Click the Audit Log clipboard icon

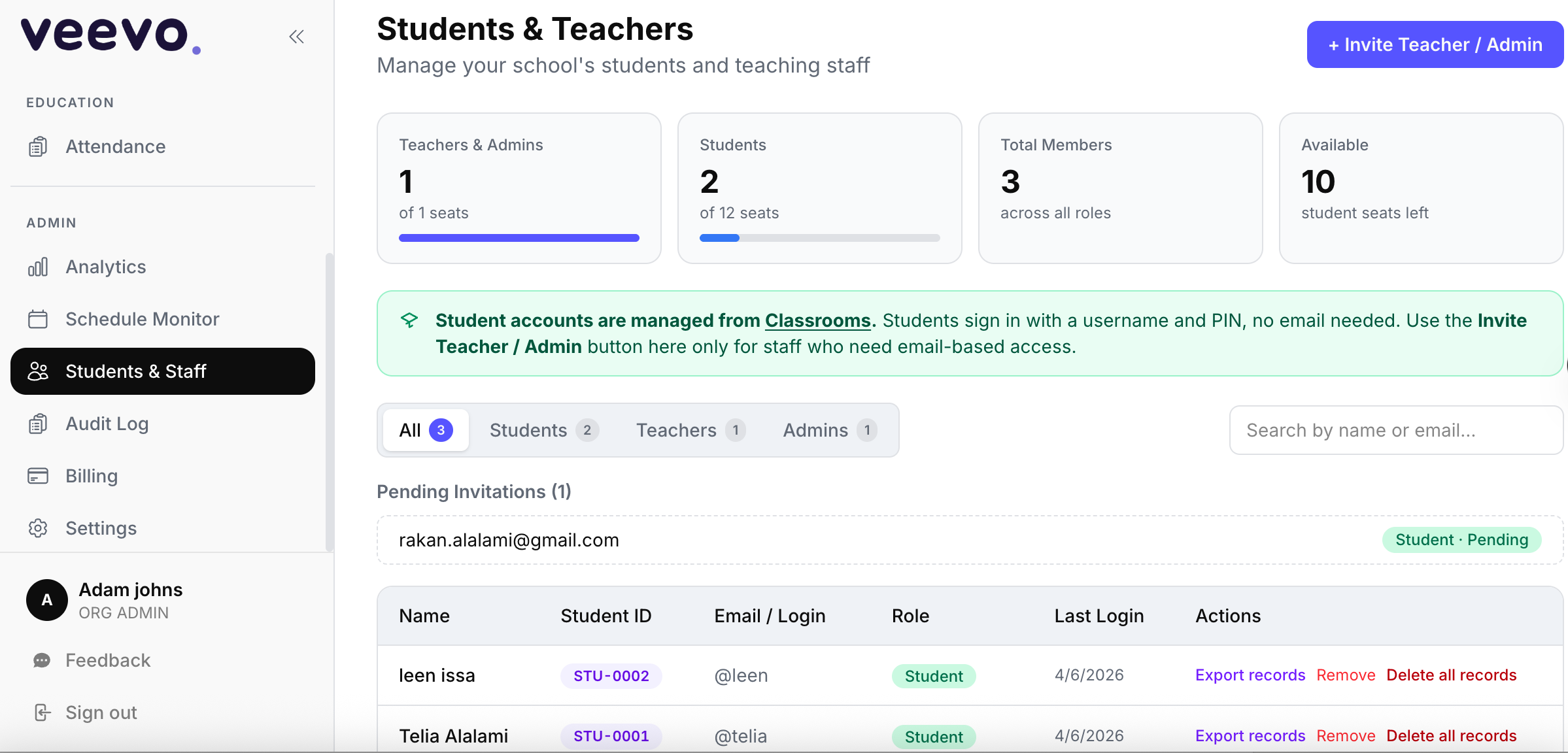pyautogui.click(x=38, y=424)
